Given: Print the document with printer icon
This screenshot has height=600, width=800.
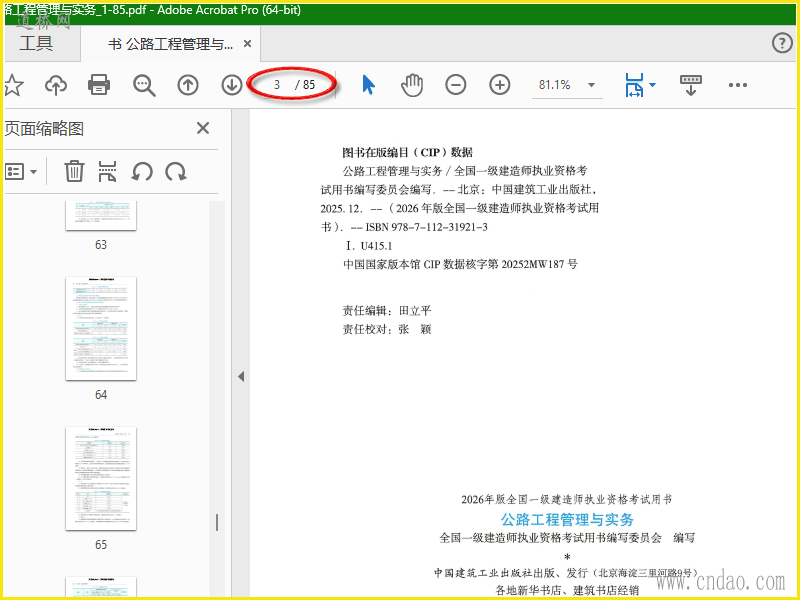Looking at the screenshot, I should coord(99,85).
